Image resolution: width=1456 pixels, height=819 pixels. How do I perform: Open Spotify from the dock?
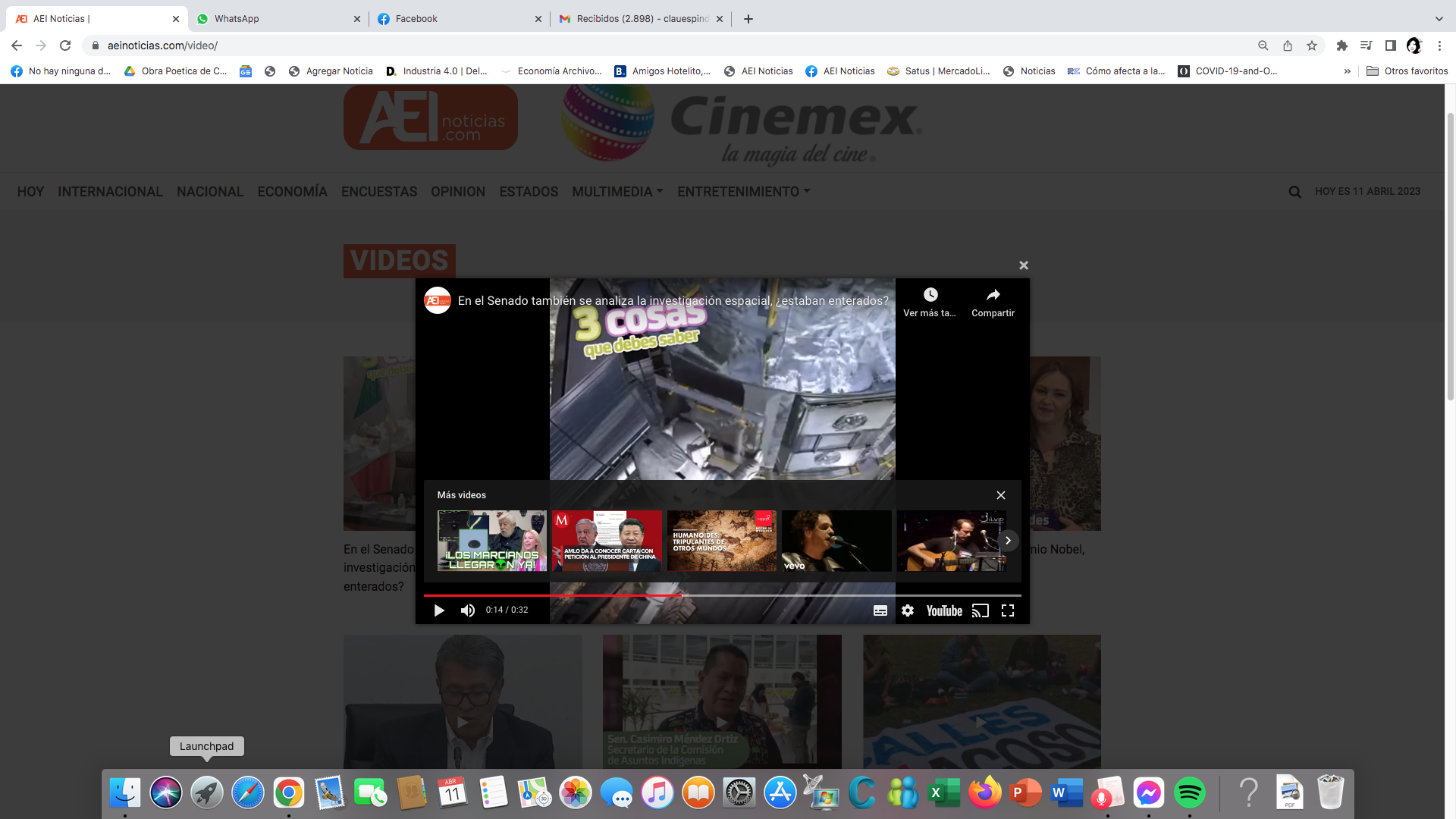click(1190, 793)
